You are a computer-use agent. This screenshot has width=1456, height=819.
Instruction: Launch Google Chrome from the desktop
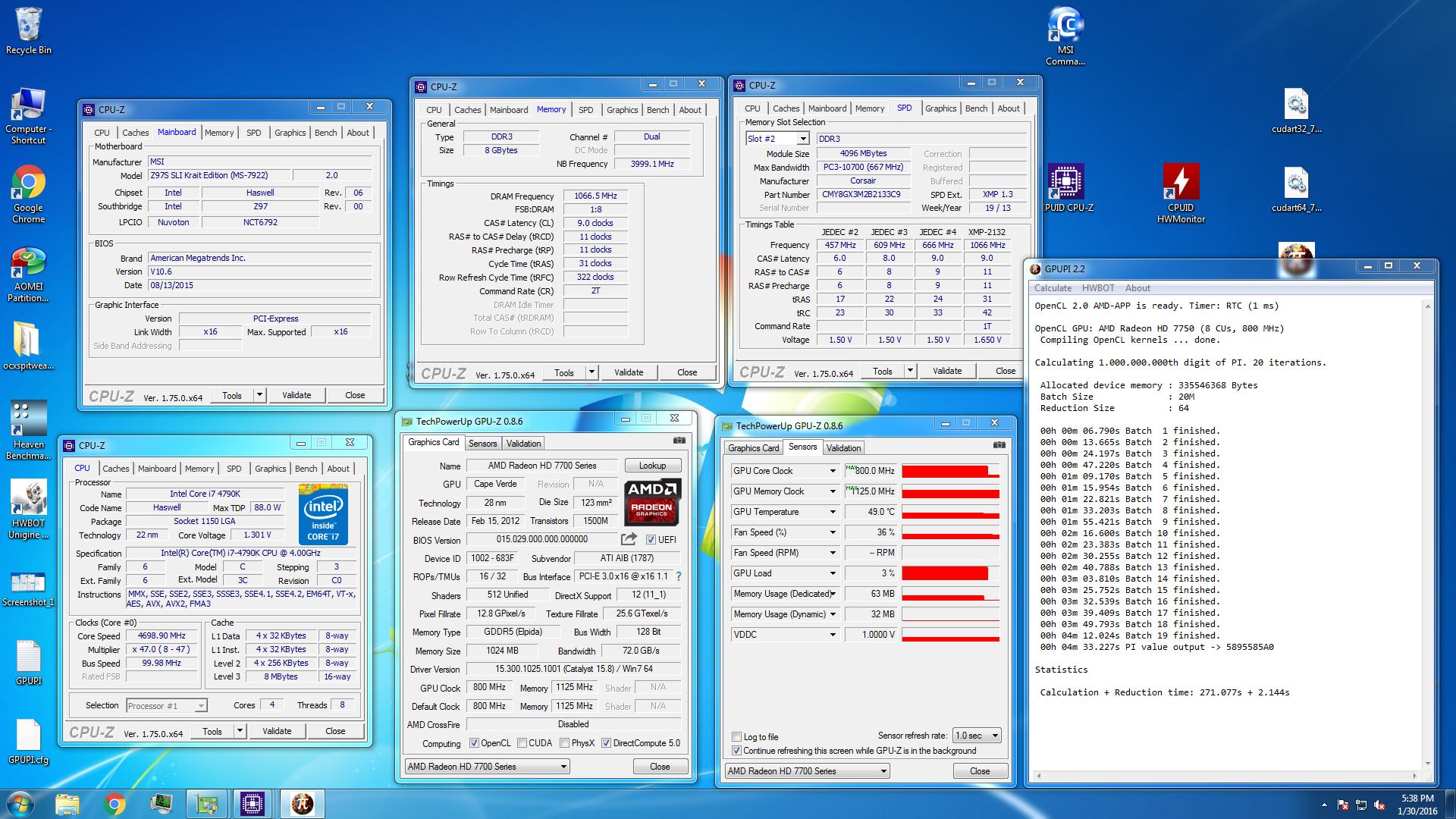point(29,194)
